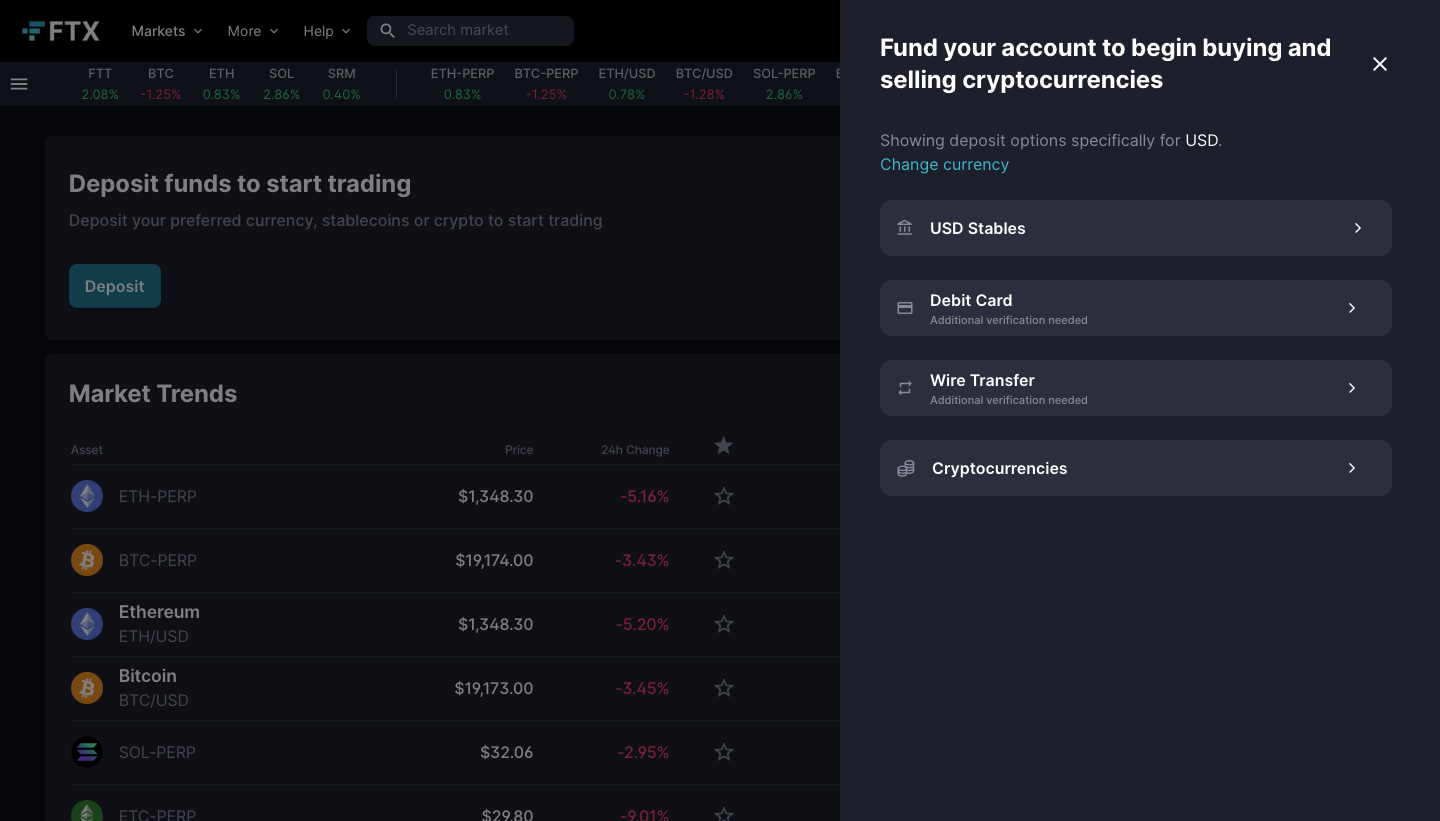Open the Bitcoin market row name
This screenshot has width=1440, height=821.
click(148, 676)
